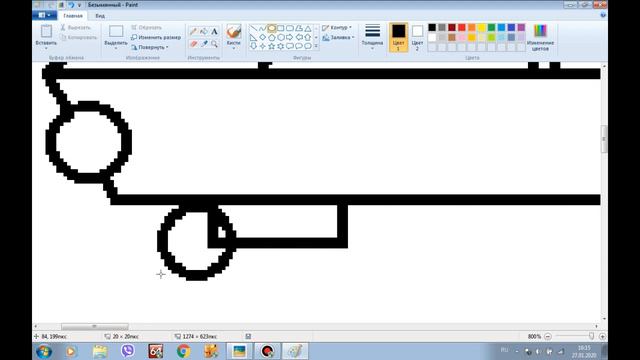Click the Undo arrow in quick access toolbar
The image size is (640, 360).
click(x=71, y=5)
